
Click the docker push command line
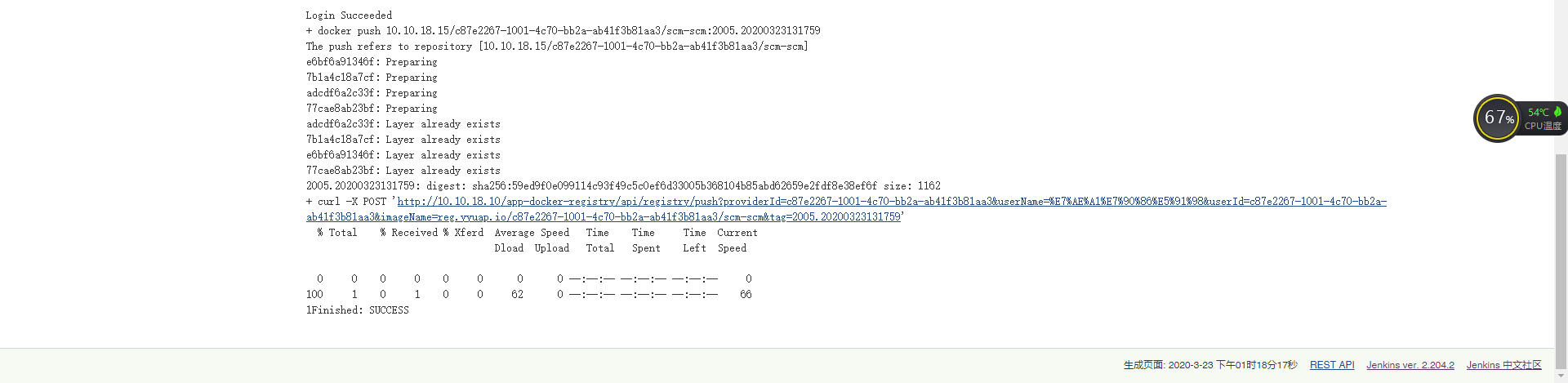563,31
